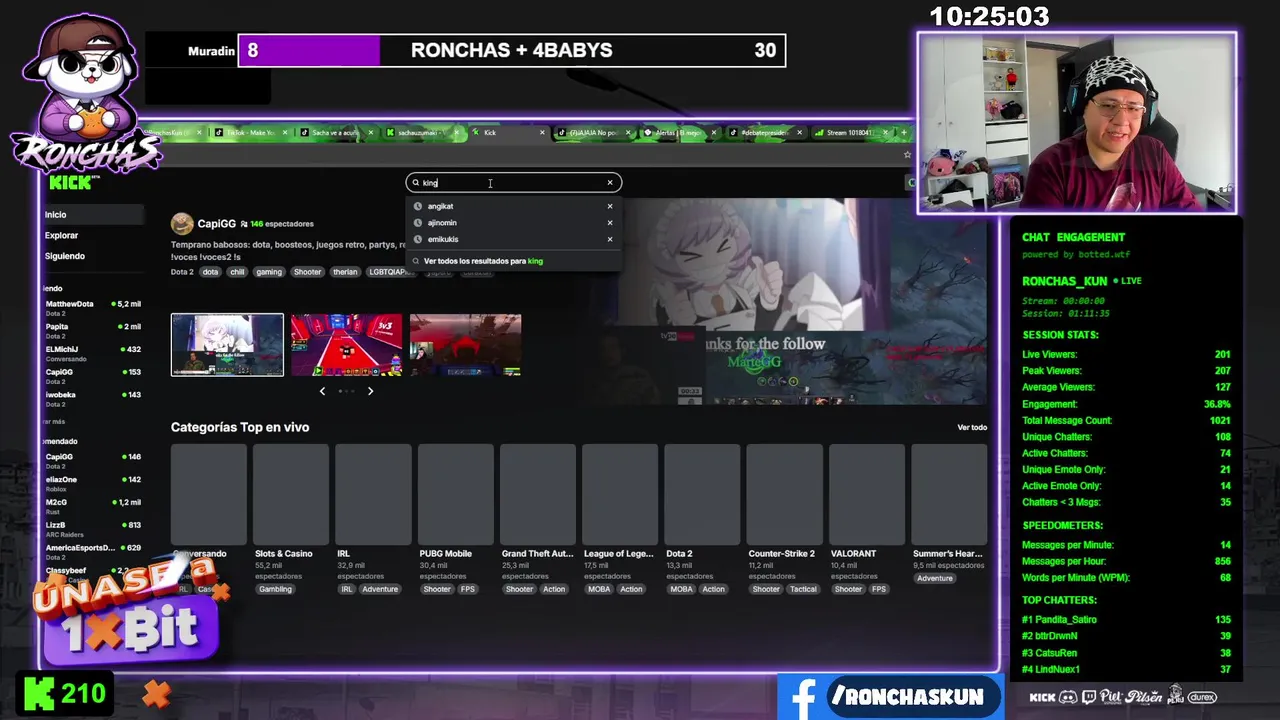Bookmark page with the star icon
This screenshot has height=720, width=1280.
pyautogui.click(x=907, y=155)
